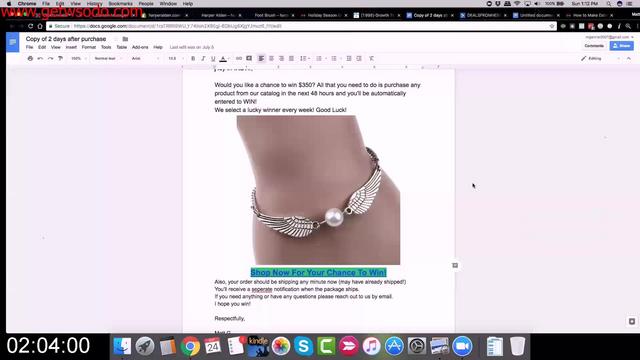Image resolution: width=640 pixels, height=360 pixels.
Task: Click the Chrome home button
Action: point(40,26)
